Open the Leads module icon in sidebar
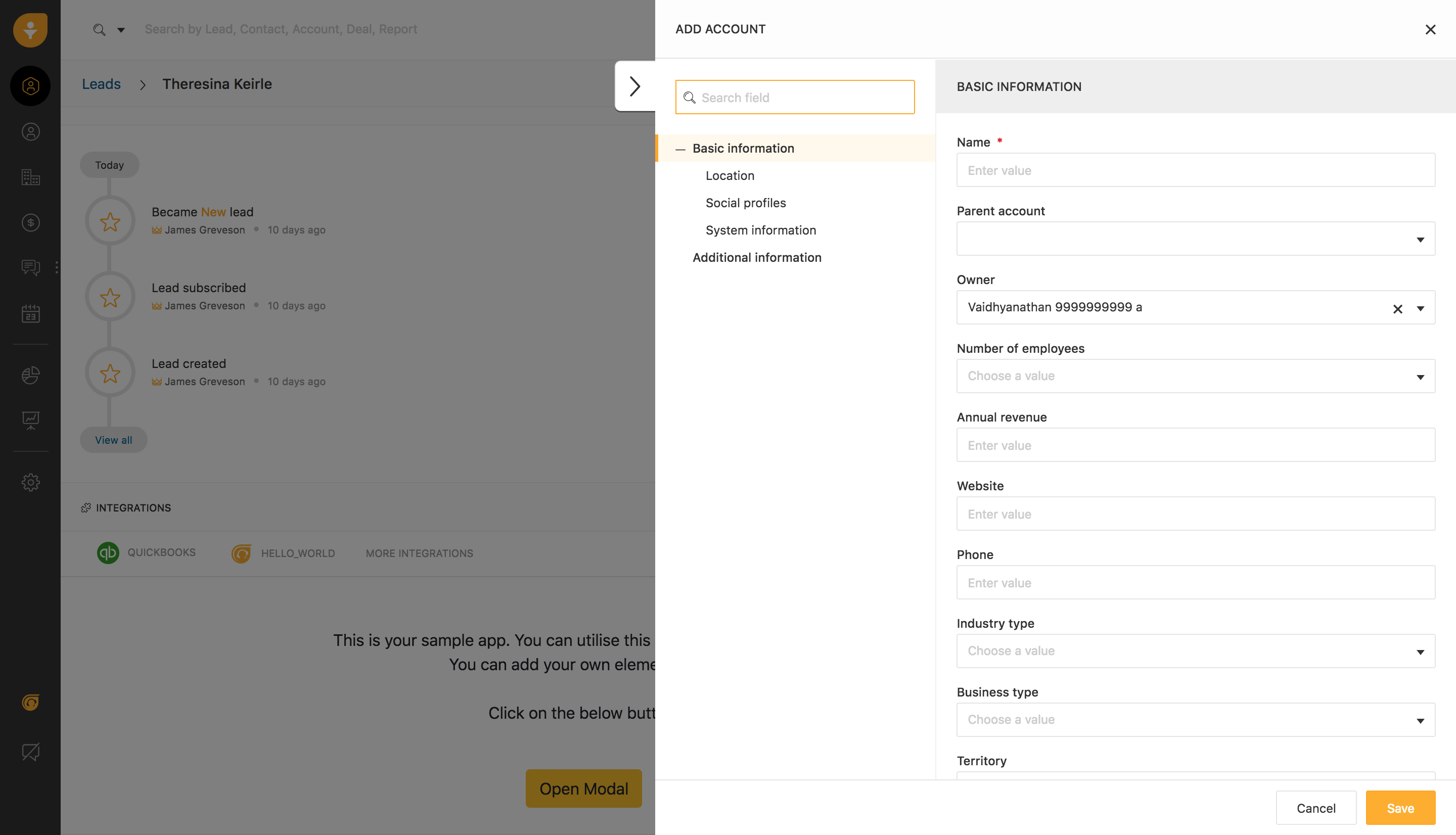The width and height of the screenshot is (1456, 835). (x=30, y=86)
